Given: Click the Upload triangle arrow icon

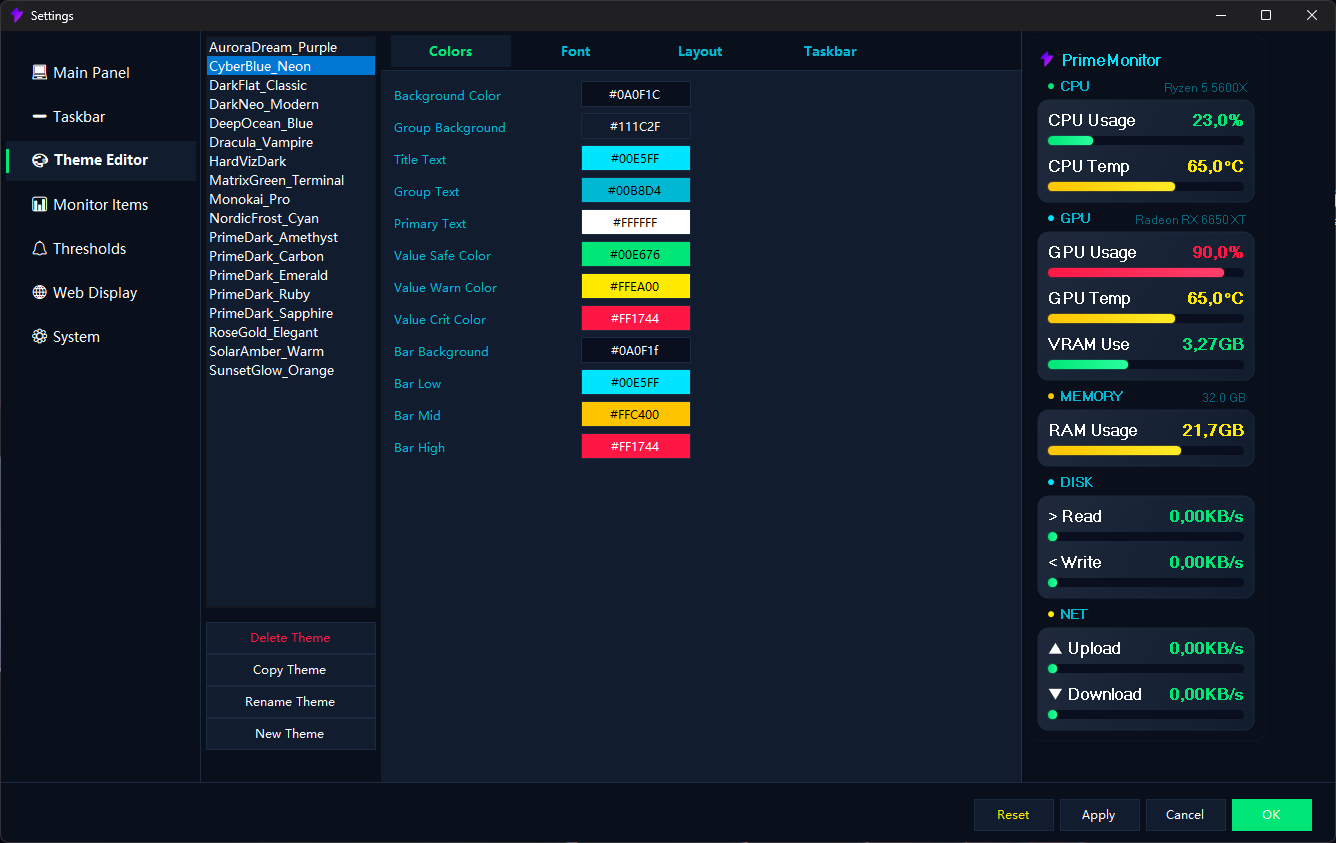Looking at the screenshot, I should 1055,648.
